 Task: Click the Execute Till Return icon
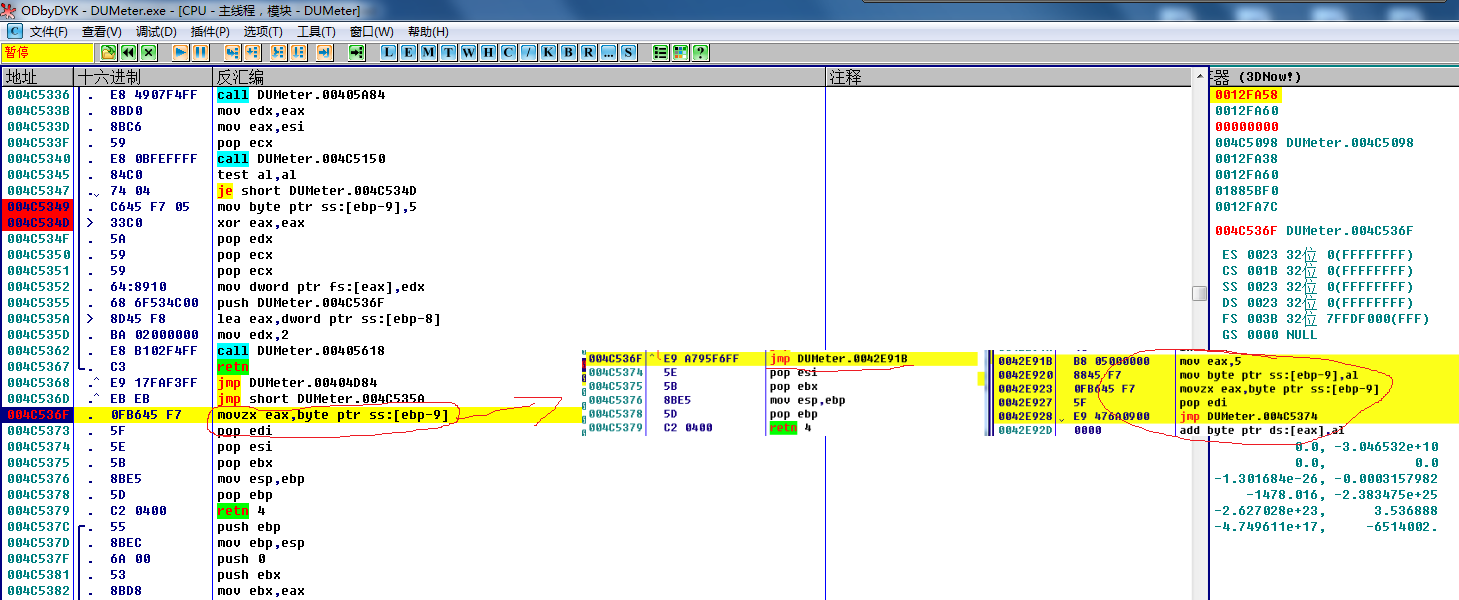point(325,52)
